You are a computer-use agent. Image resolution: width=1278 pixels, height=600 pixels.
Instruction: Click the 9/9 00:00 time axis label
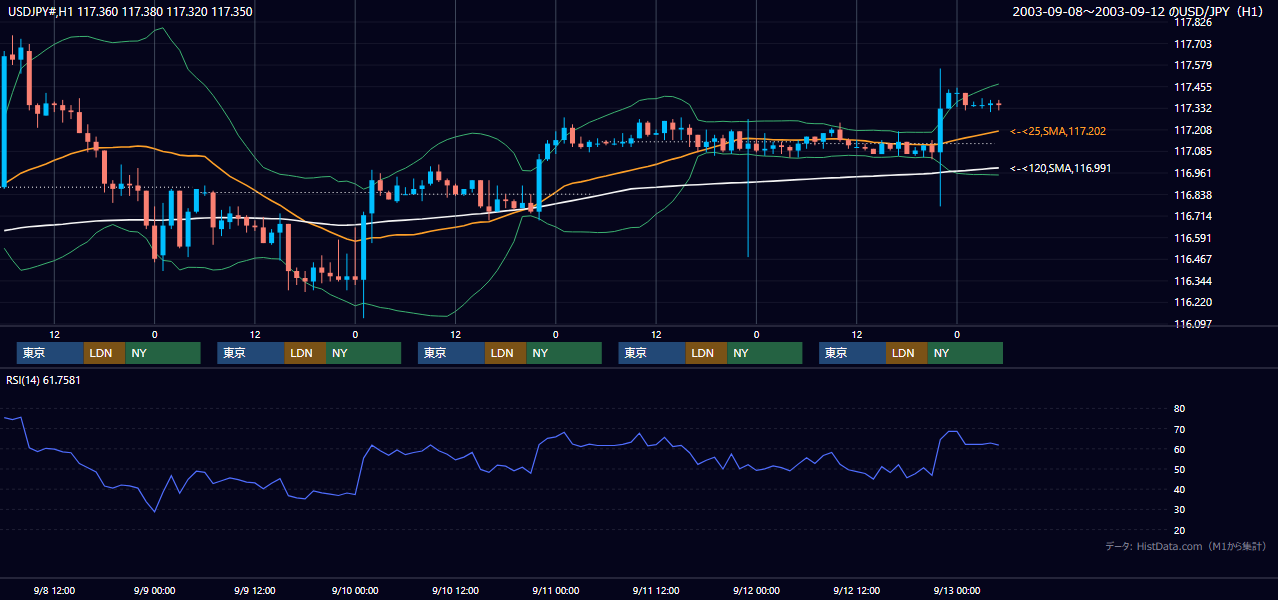click(155, 591)
